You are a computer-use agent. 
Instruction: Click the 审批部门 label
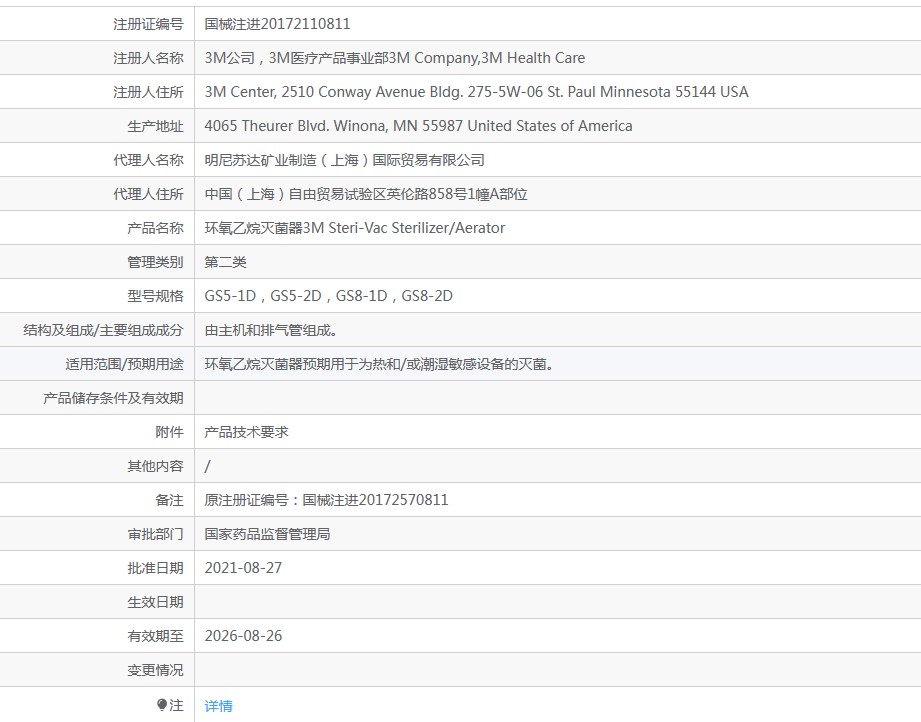(x=155, y=535)
